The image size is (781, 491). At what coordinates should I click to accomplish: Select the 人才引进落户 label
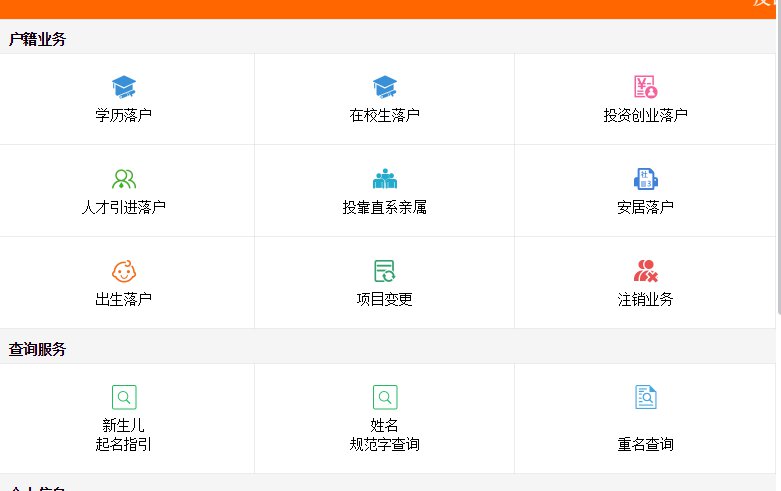124,207
